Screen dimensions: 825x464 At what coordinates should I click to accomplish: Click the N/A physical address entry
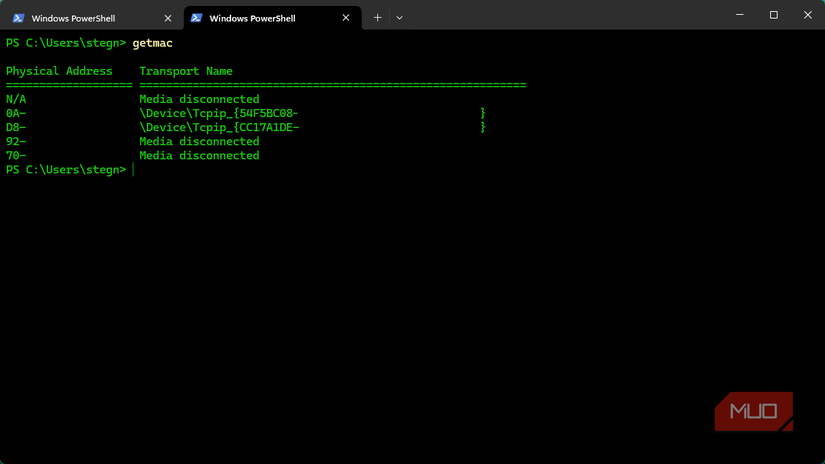pyautogui.click(x=16, y=99)
